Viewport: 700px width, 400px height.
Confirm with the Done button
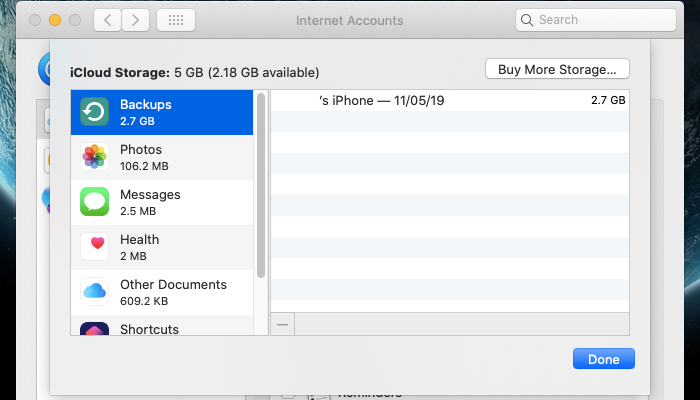coord(604,359)
